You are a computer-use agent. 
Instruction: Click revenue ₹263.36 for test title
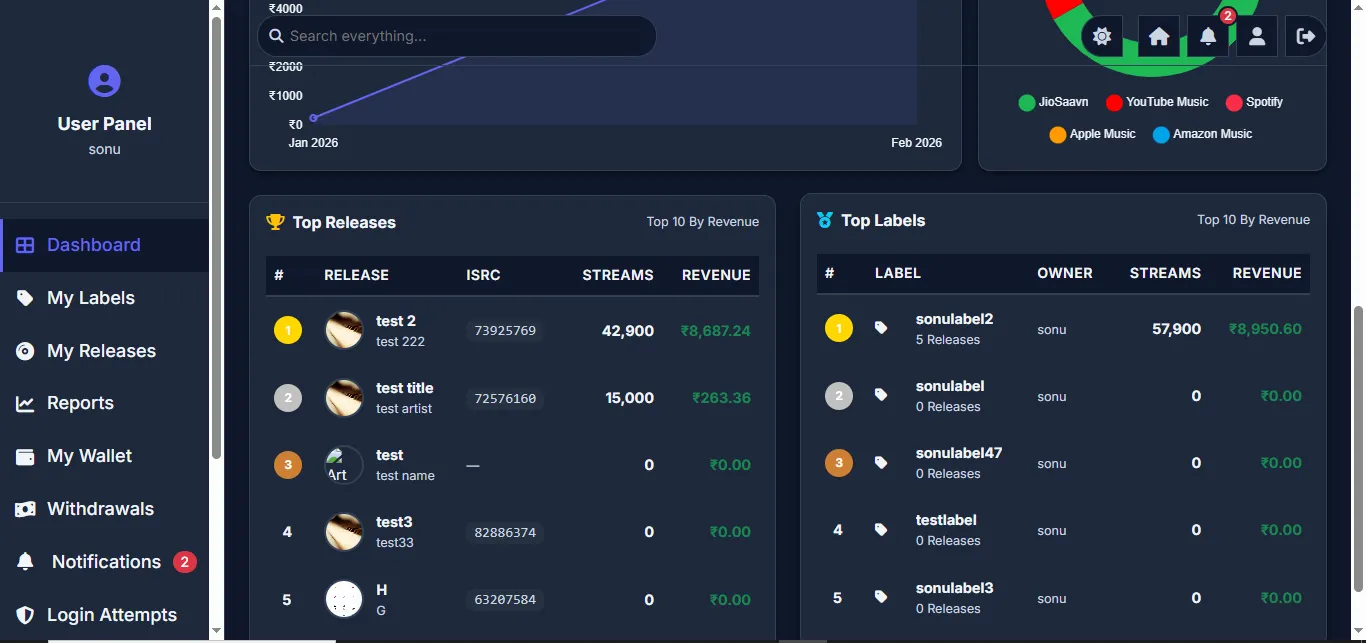(x=722, y=398)
